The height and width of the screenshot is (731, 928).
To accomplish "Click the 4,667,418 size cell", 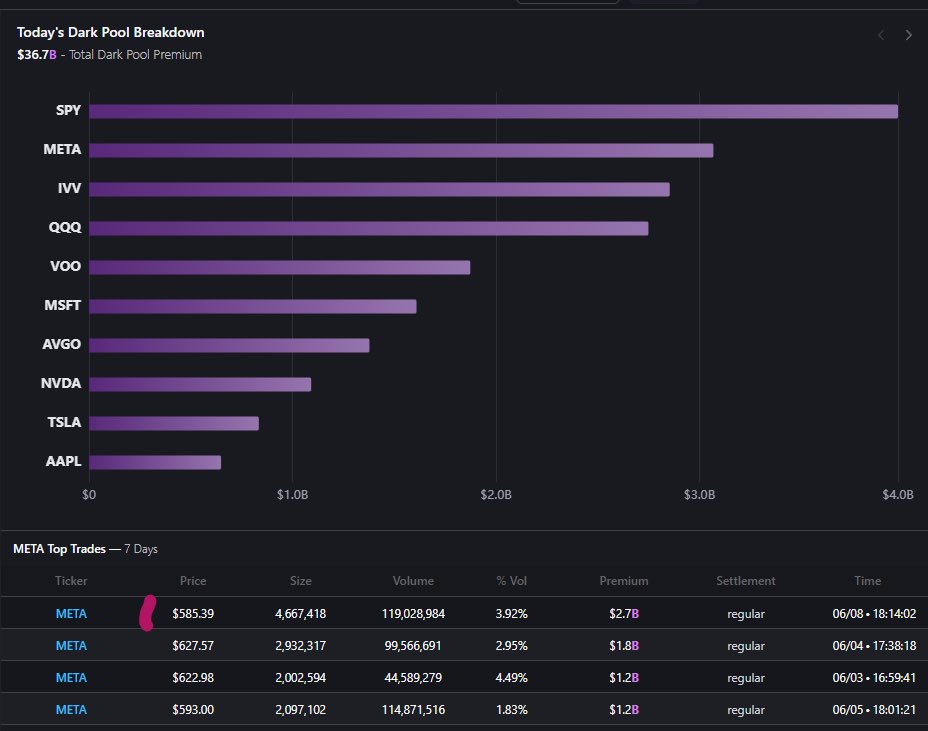I will (301, 614).
